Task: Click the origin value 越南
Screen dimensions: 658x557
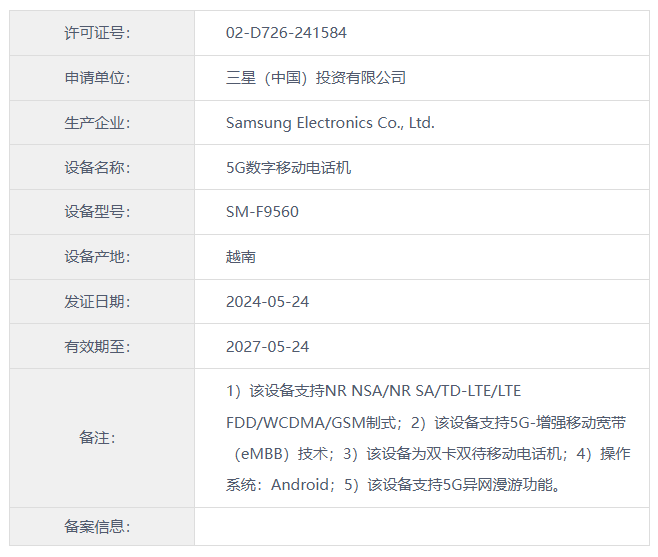Action: coord(241,257)
